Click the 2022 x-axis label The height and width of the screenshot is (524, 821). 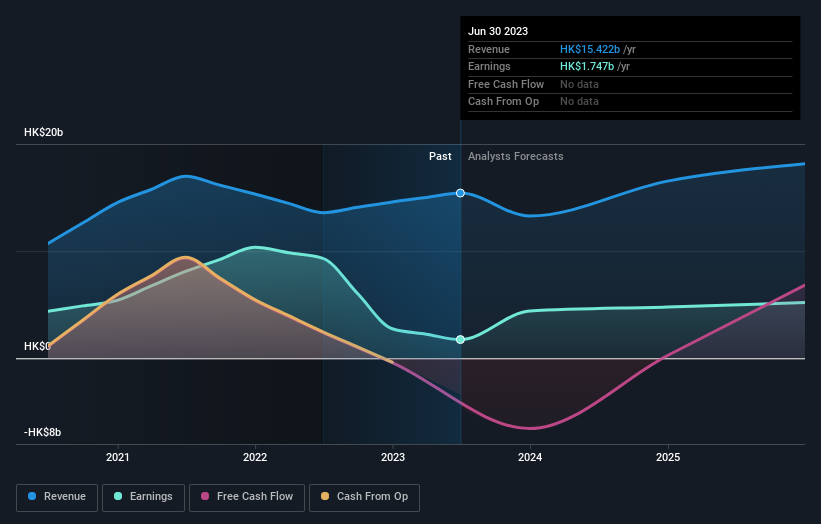click(255, 458)
